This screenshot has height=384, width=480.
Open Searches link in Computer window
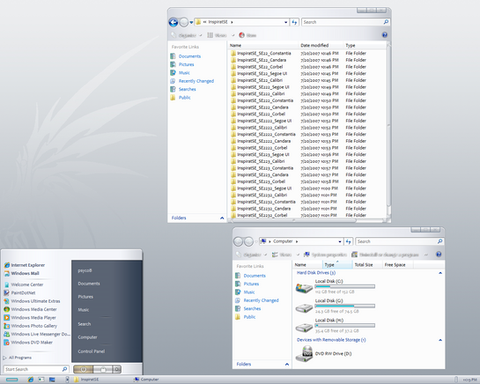pyautogui.click(x=252, y=309)
